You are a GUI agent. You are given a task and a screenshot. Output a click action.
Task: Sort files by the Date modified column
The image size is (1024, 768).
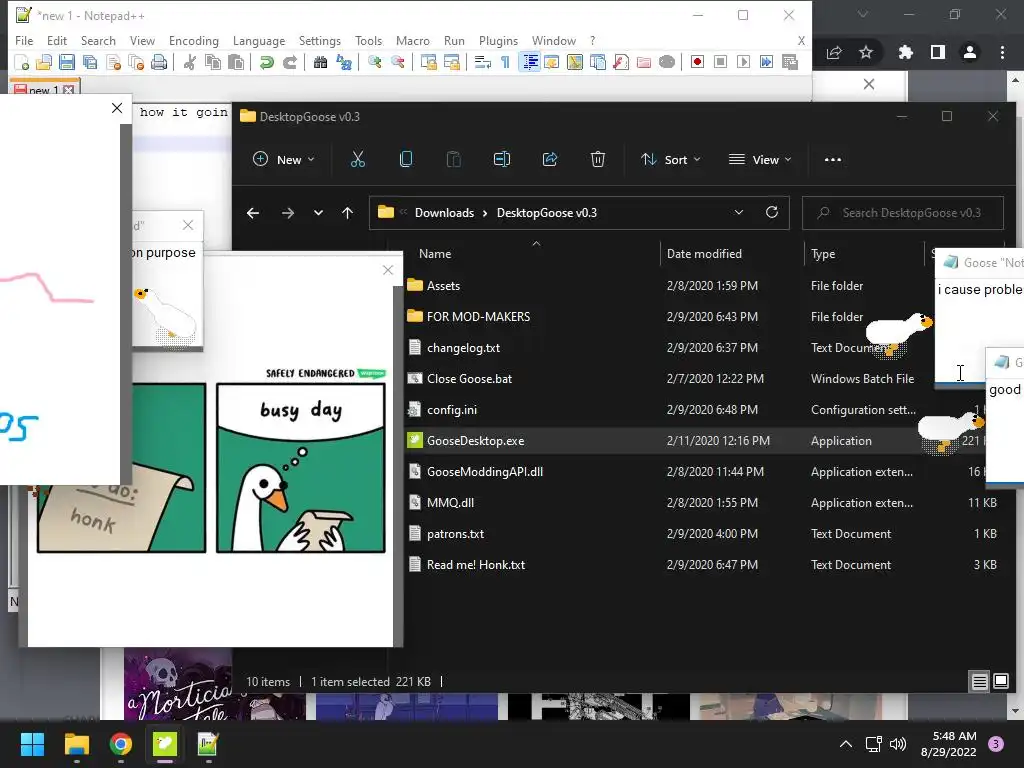coord(704,253)
